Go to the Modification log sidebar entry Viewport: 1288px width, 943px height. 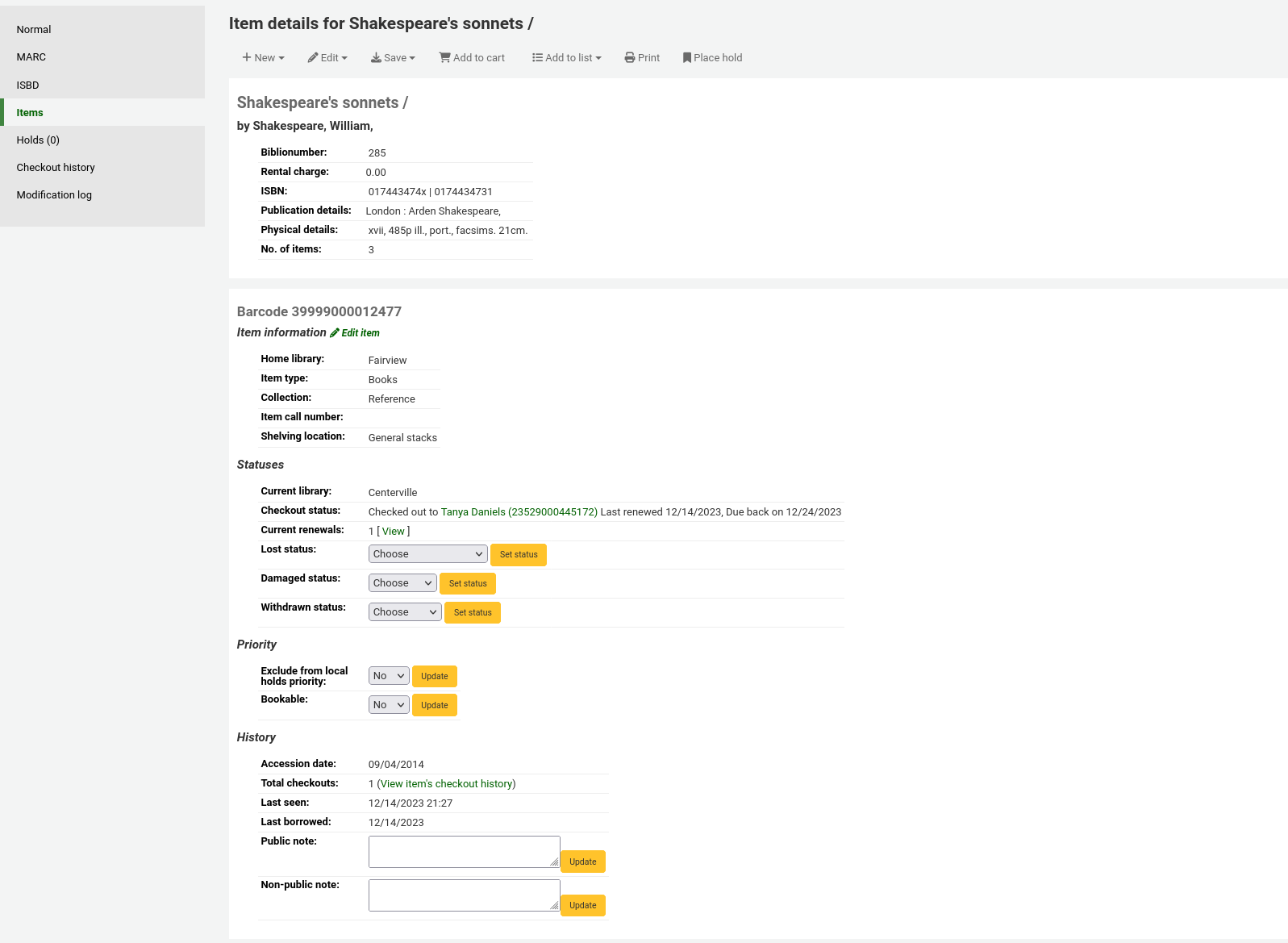[54, 195]
